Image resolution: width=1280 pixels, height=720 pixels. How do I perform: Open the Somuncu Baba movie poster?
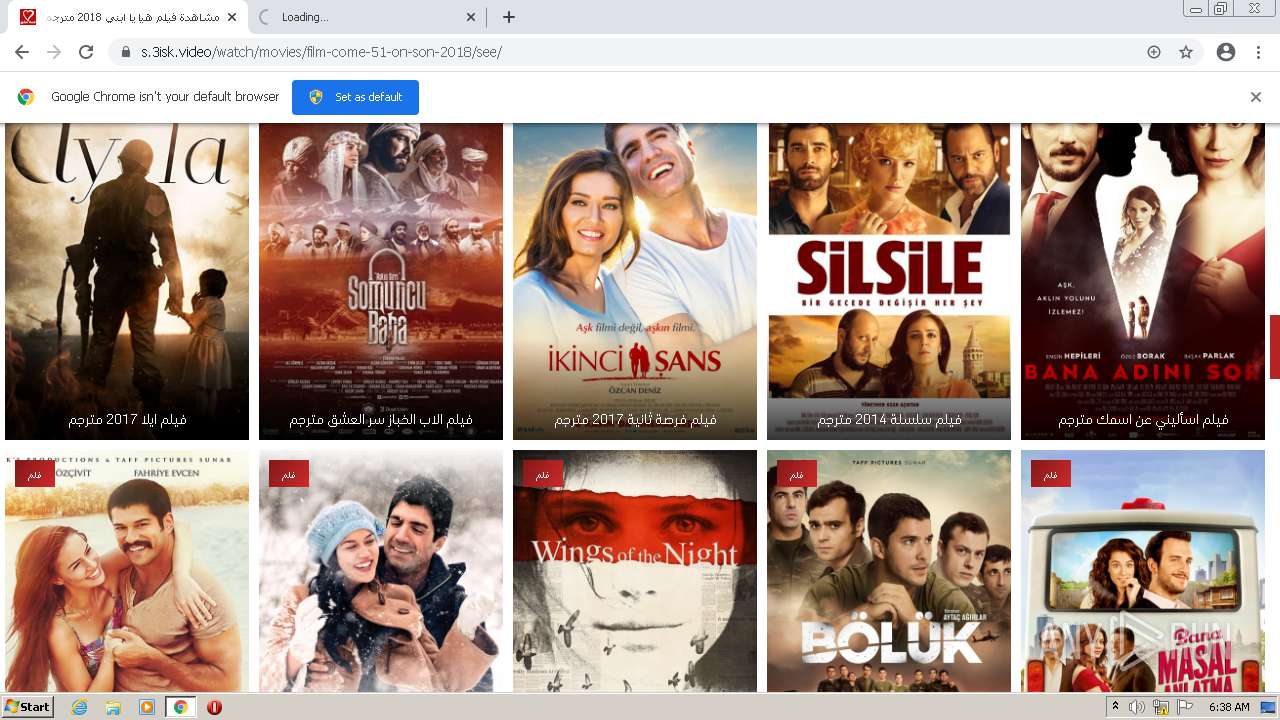tap(381, 281)
